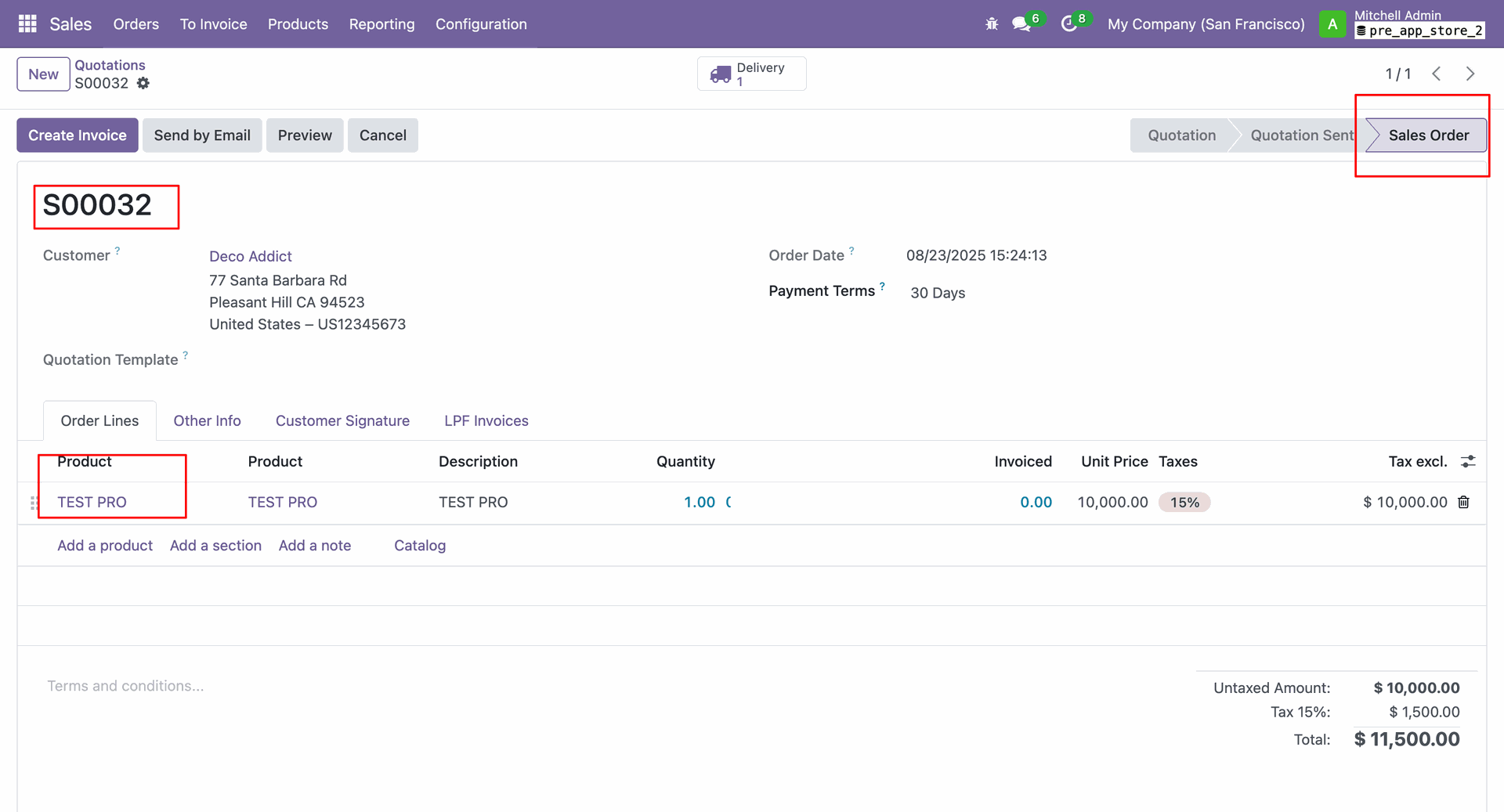Click the debug bug icon
Viewport: 1504px width, 812px height.
point(992,24)
